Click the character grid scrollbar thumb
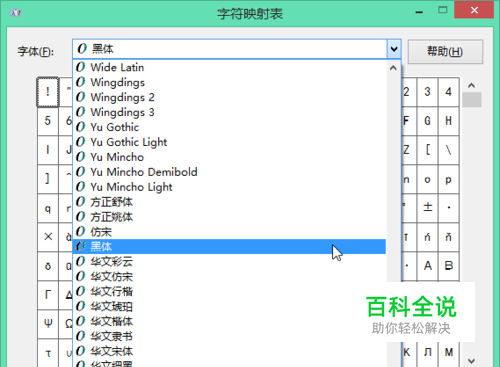The height and width of the screenshot is (367, 500). [472, 100]
